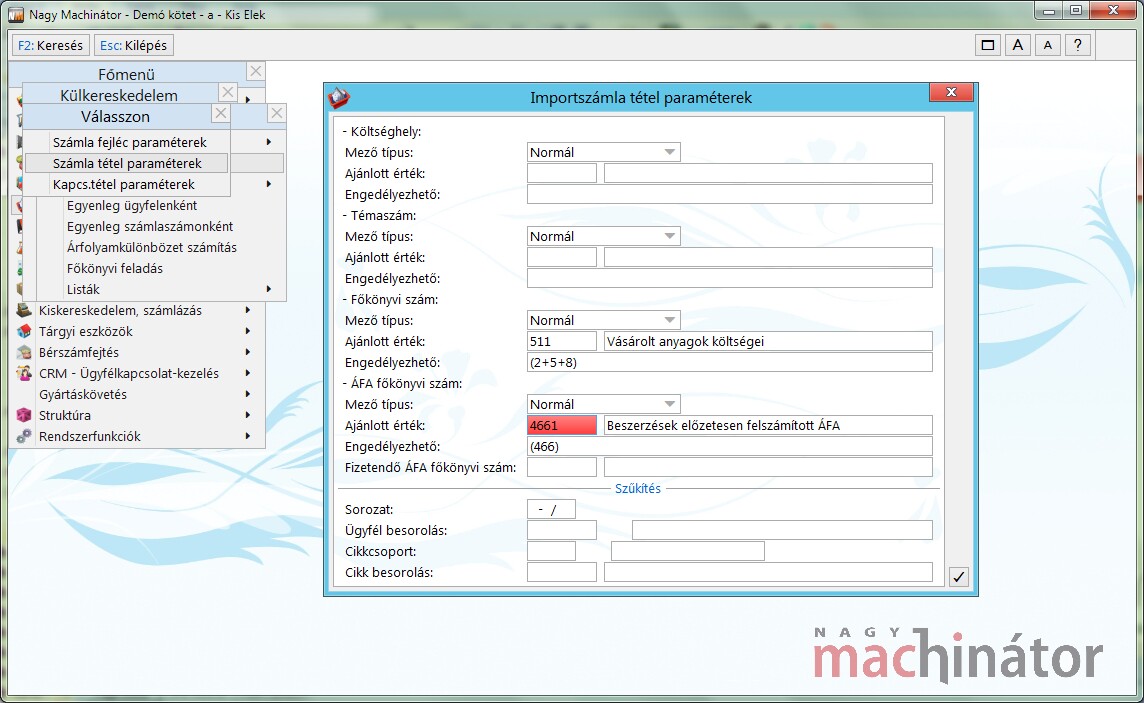Close the Válasszon popup panel

tap(220, 114)
